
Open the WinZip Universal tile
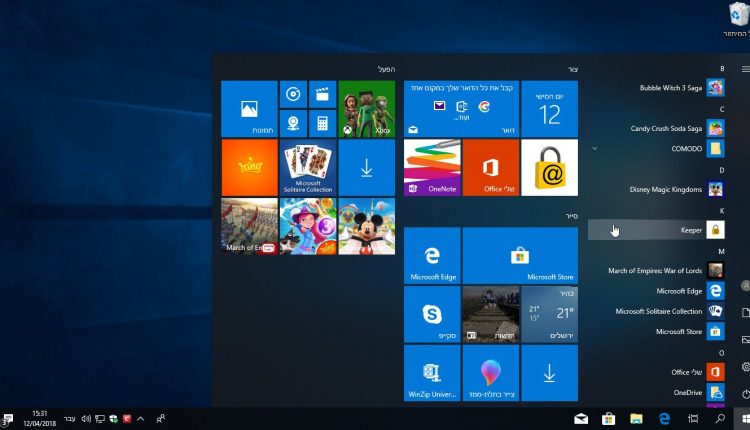point(432,373)
